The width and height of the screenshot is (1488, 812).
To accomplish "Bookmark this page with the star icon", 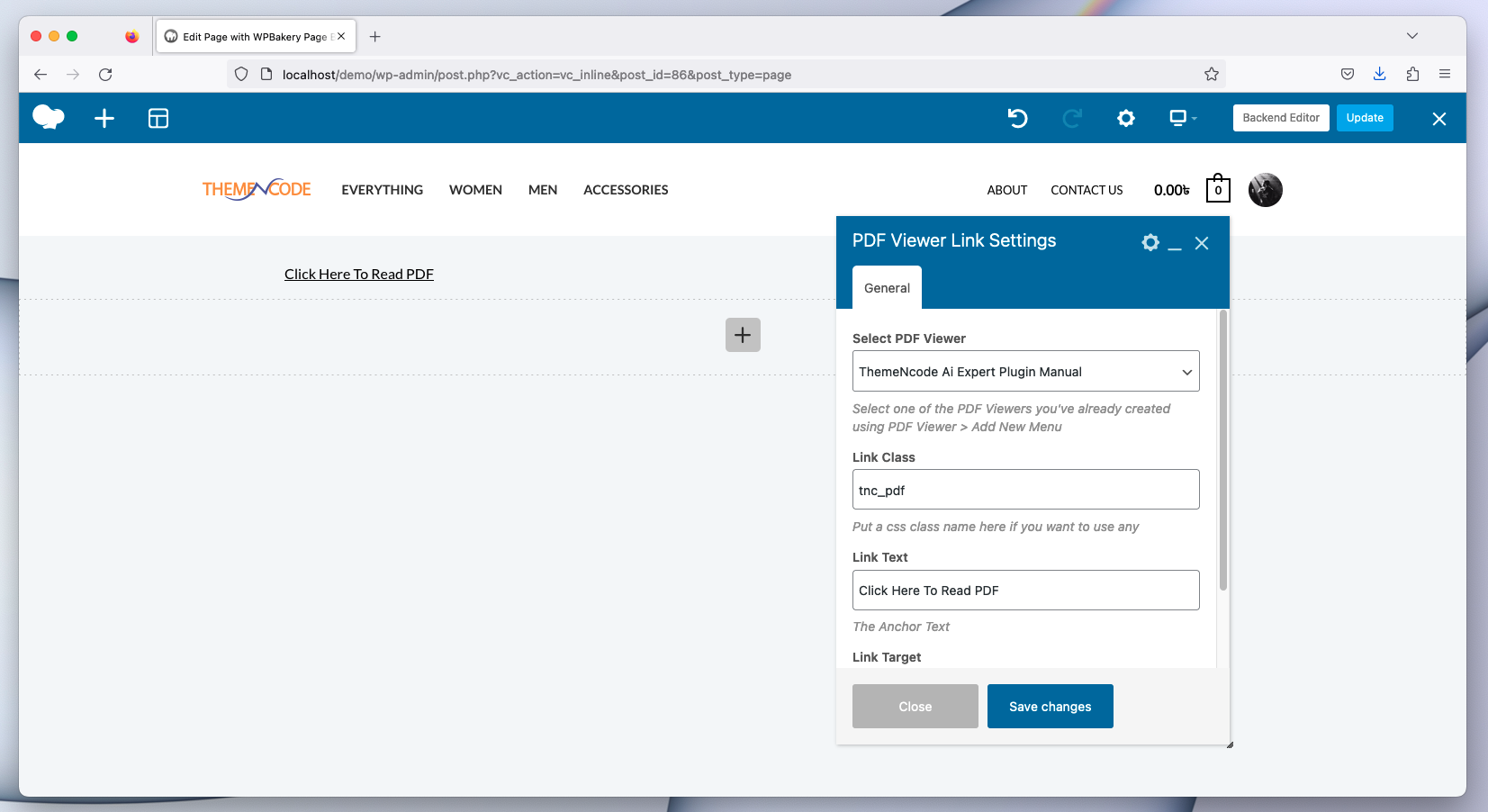I will point(1212,75).
